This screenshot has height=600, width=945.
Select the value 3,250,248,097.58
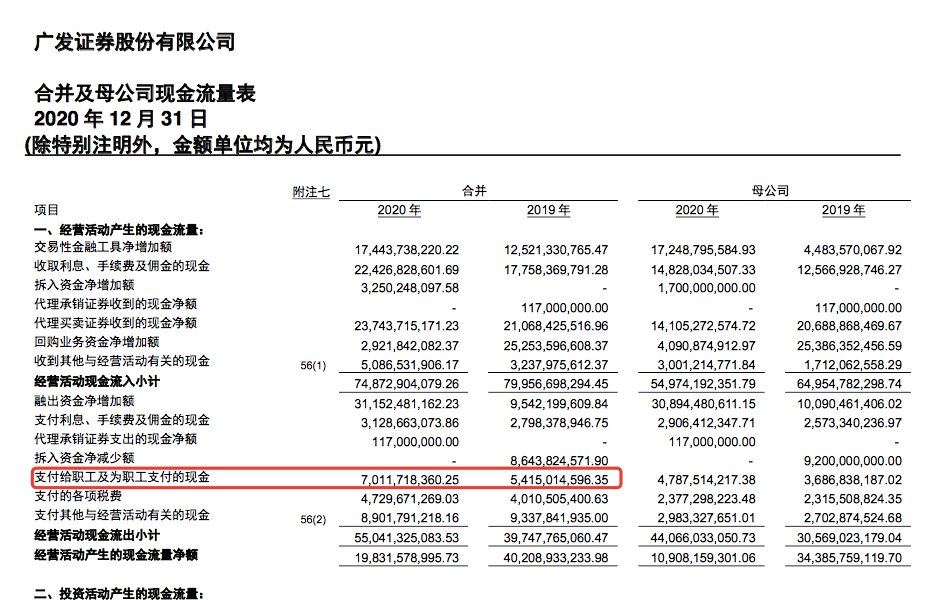click(410, 289)
